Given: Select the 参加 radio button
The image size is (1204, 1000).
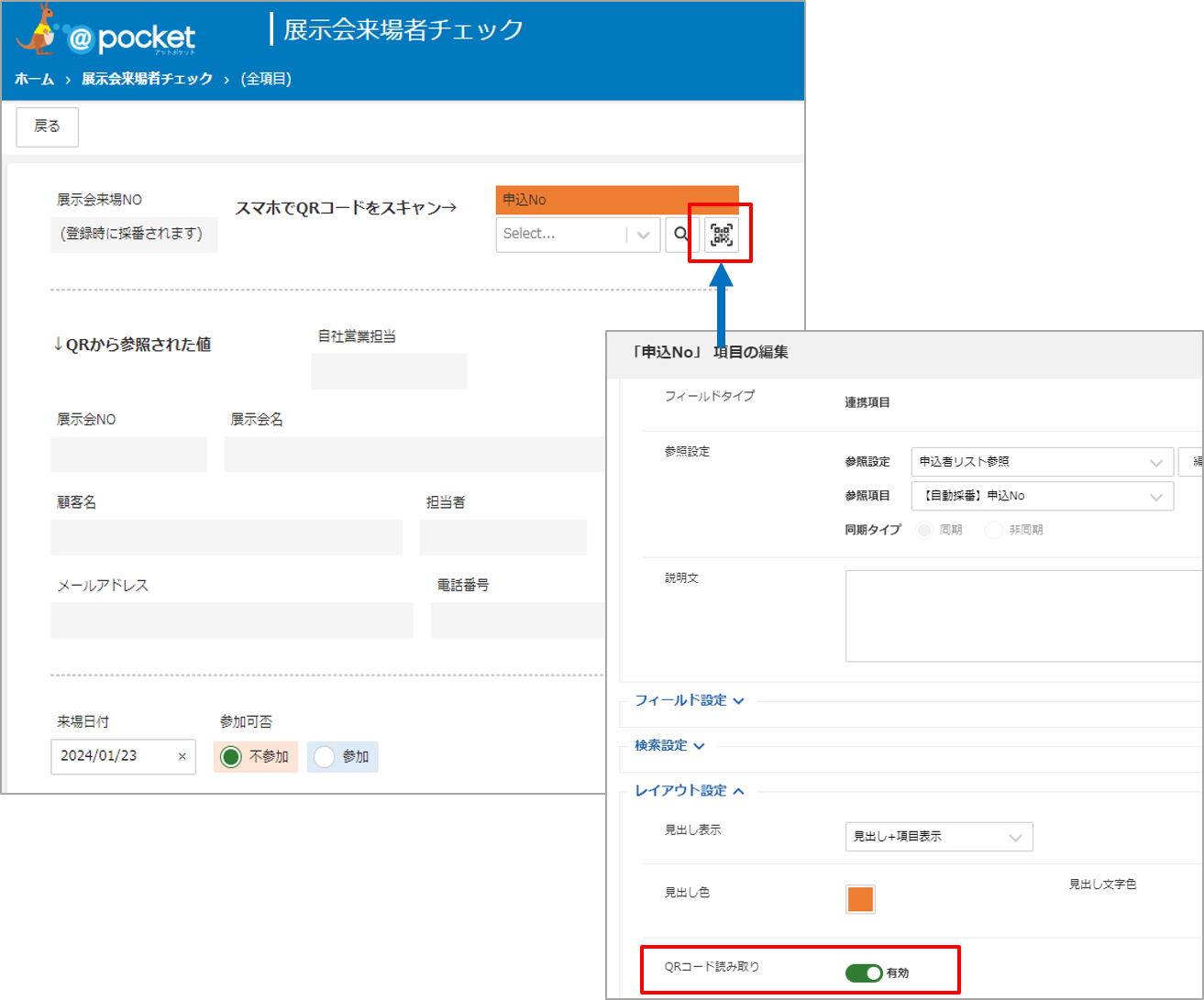Looking at the screenshot, I should [x=324, y=756].
